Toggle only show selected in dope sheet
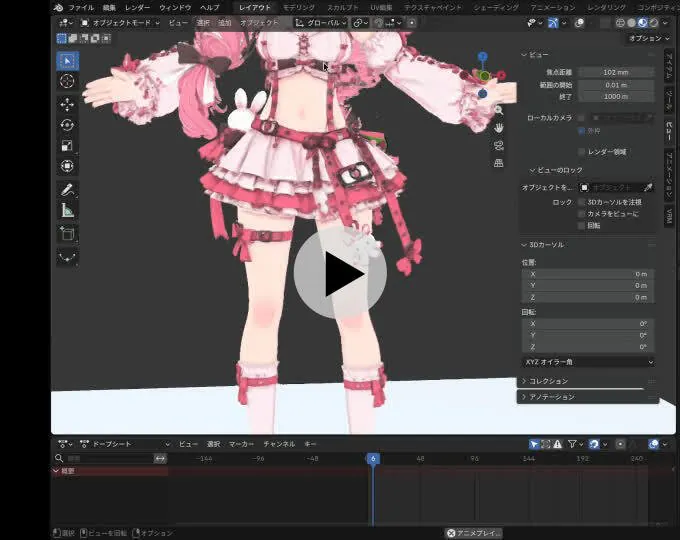The width and height of the screenshot is (680, 540). click(x=534, y=444)
